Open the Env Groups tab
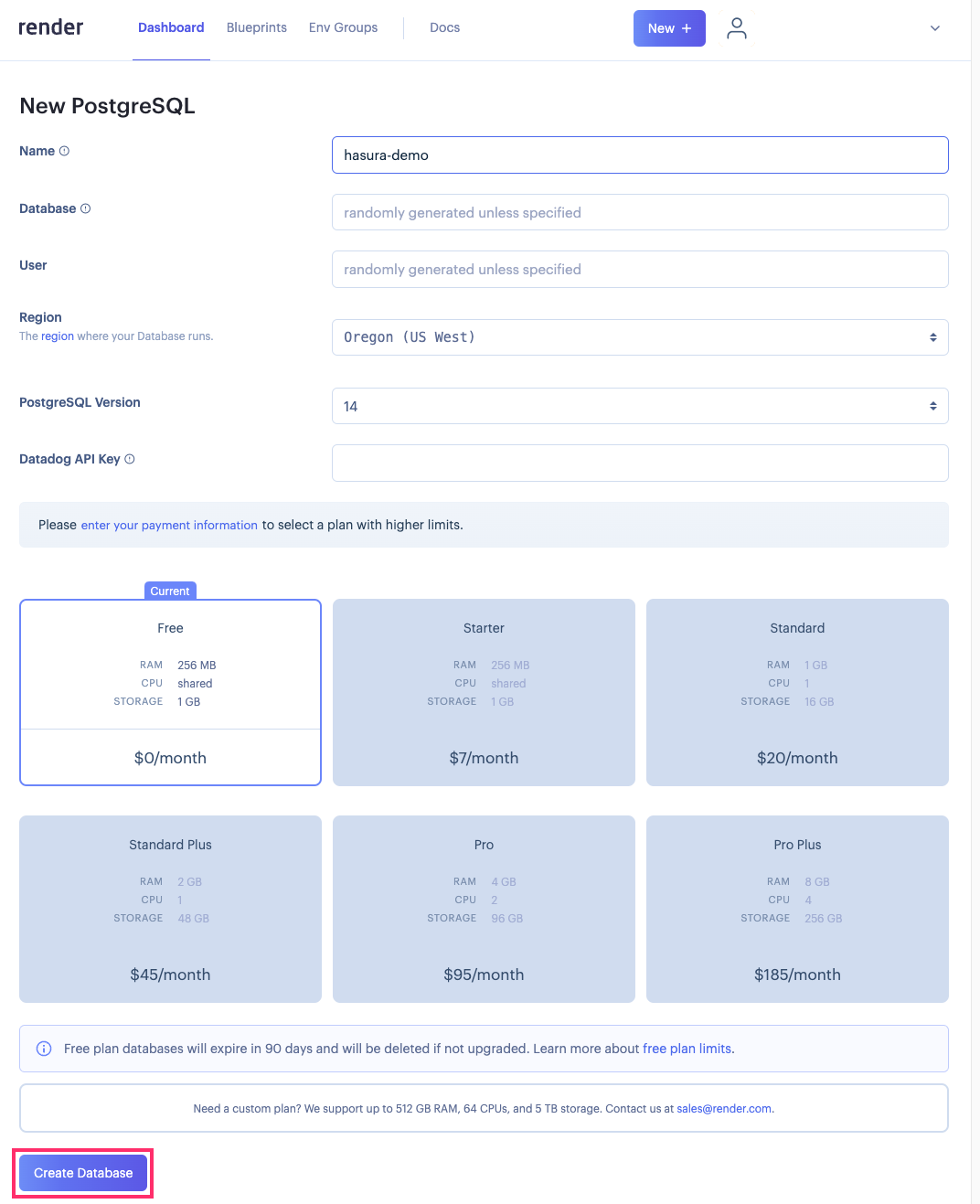The height and width of the screenshot is (1204, 980). pos(343,27)
